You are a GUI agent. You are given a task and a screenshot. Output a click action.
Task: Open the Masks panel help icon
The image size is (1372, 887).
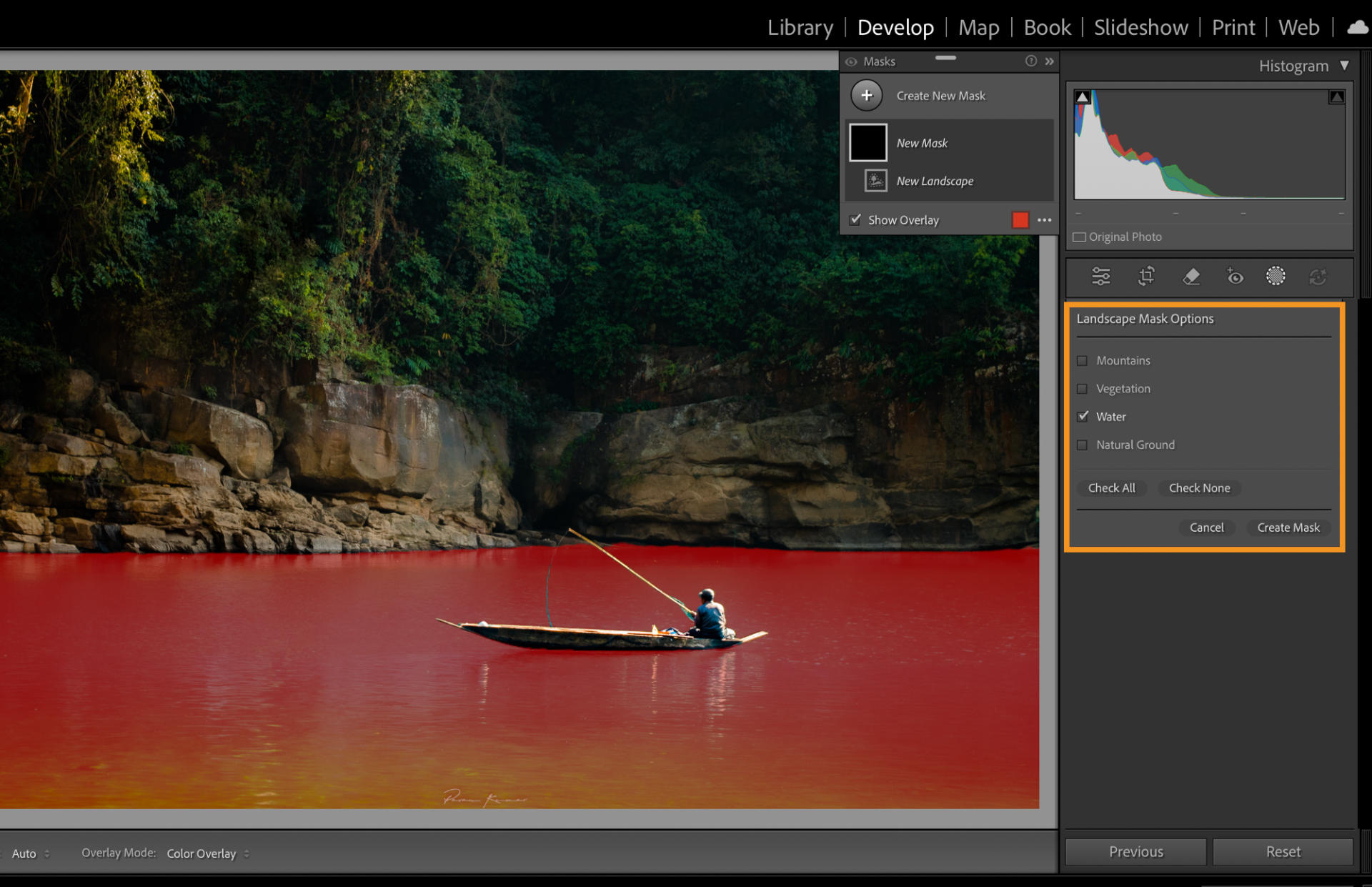click(1030, 61)
